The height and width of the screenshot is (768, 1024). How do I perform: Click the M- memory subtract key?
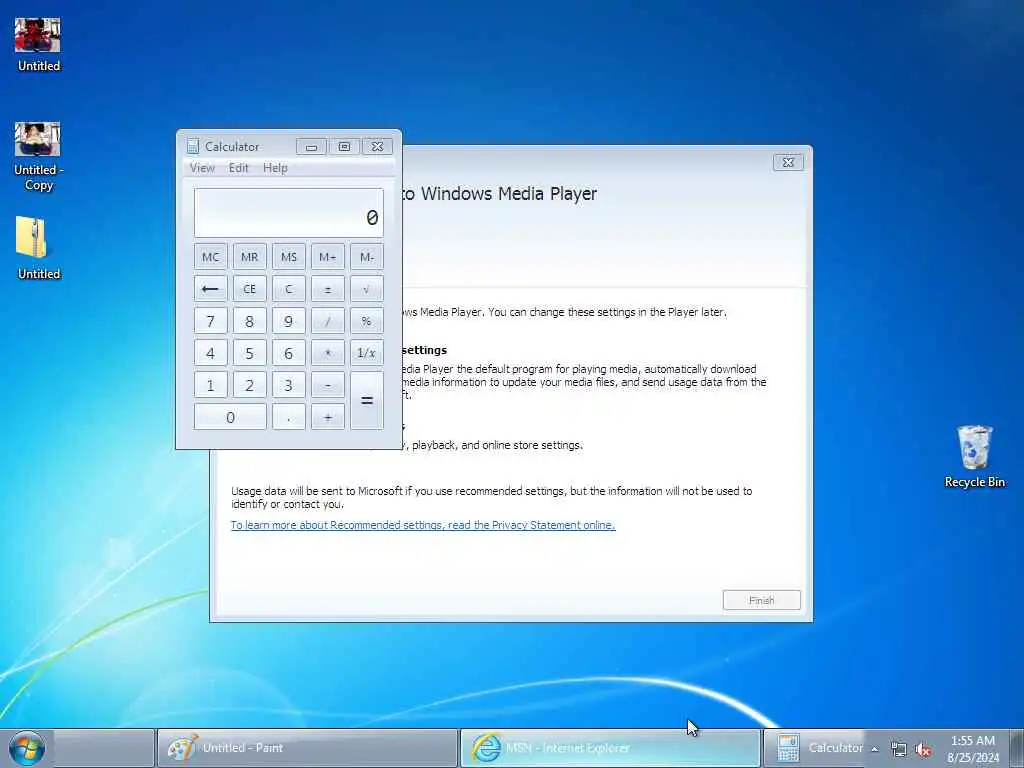[x=367, y=257]
